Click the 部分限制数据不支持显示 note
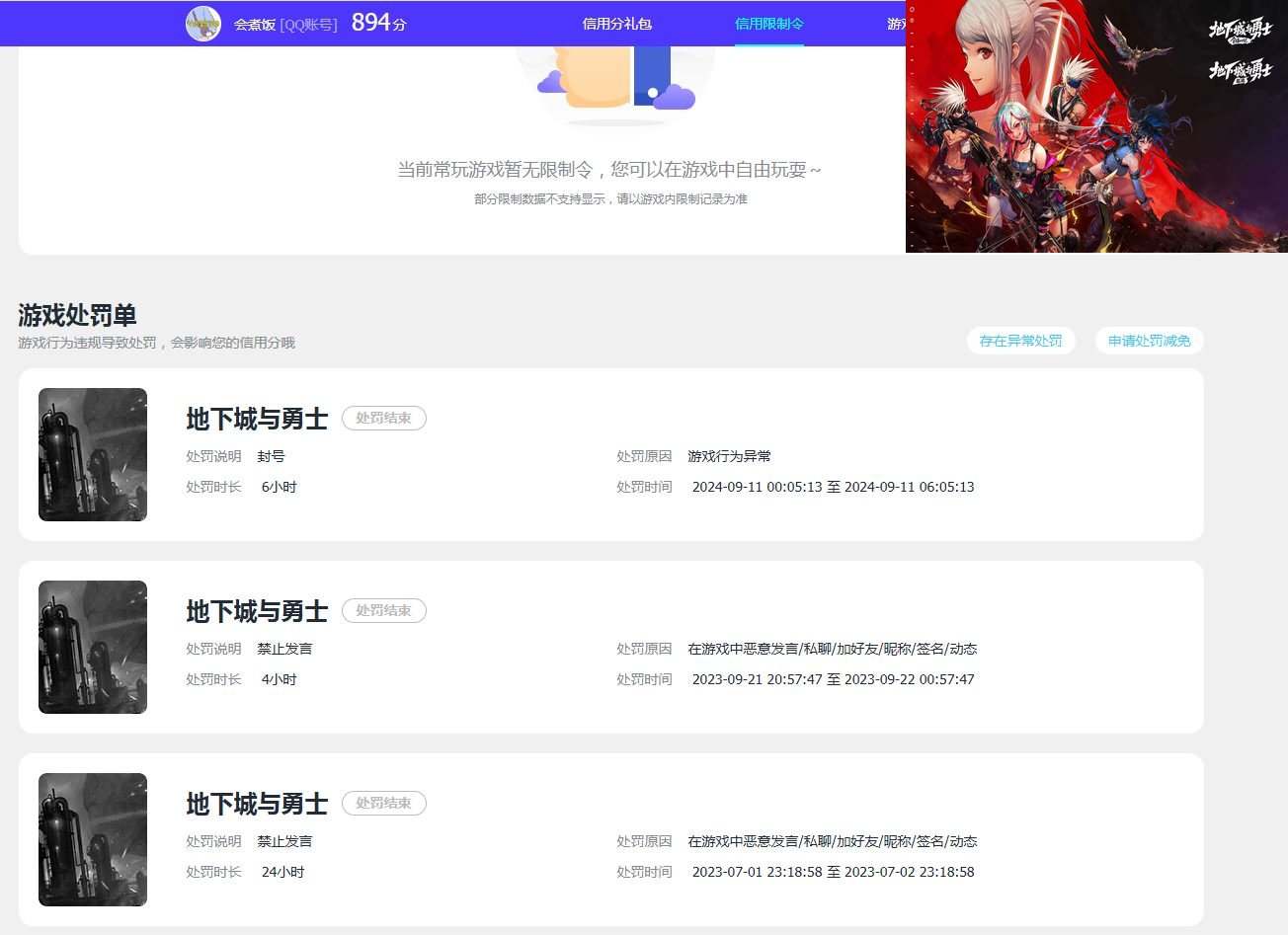 coord(610,199)
